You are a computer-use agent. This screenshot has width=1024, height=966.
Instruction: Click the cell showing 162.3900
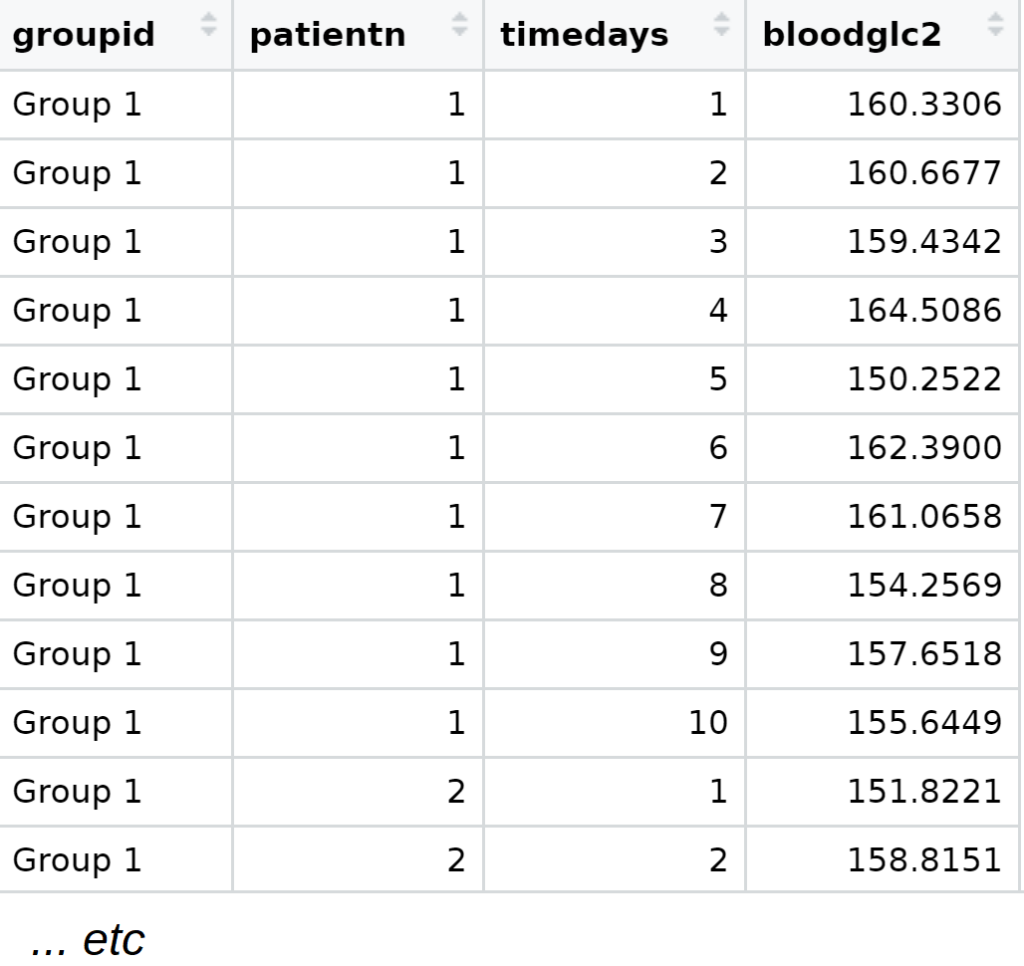(924, 448)
